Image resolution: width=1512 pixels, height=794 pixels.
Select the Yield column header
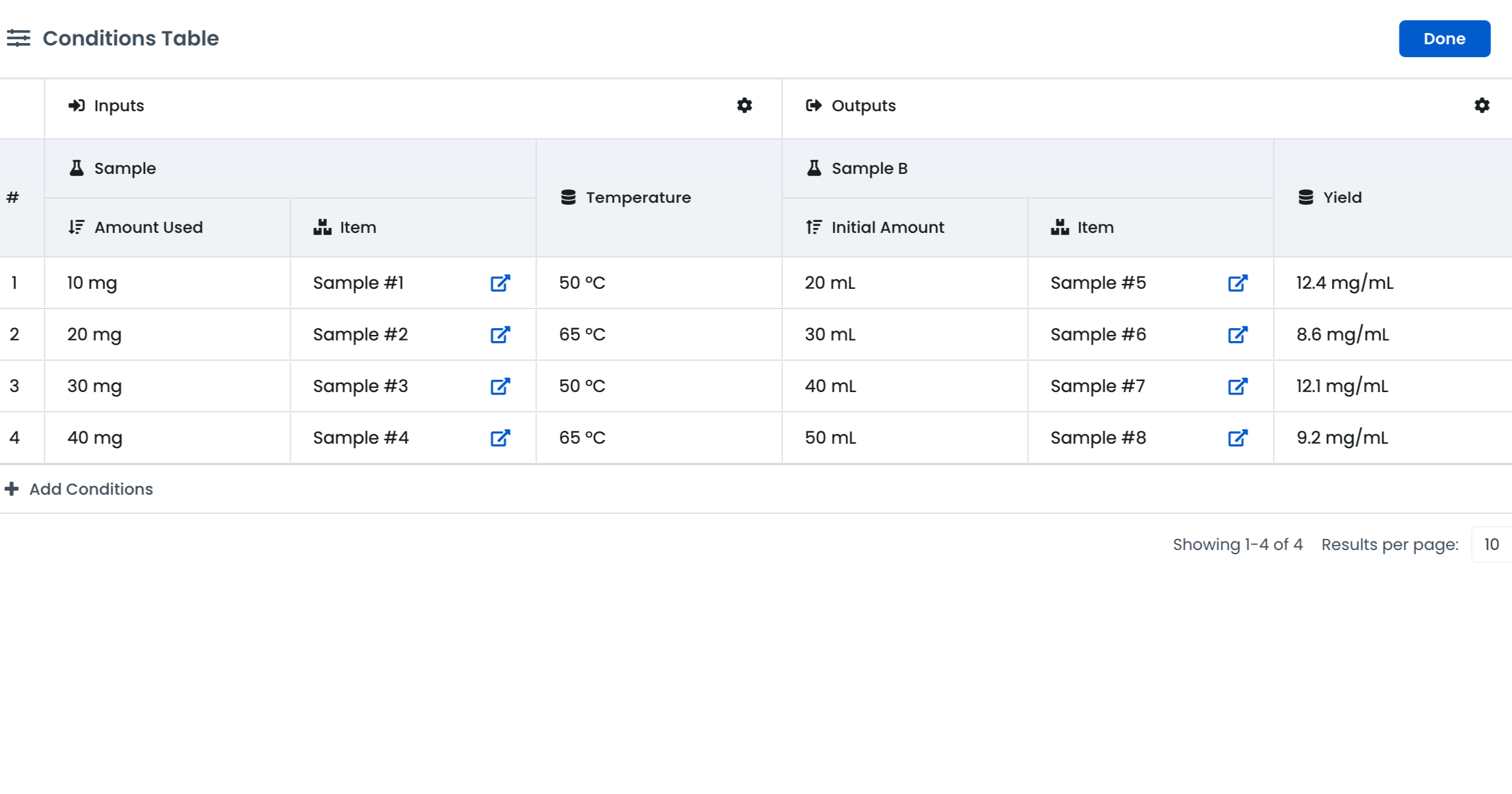click(x=1342, y=198)
